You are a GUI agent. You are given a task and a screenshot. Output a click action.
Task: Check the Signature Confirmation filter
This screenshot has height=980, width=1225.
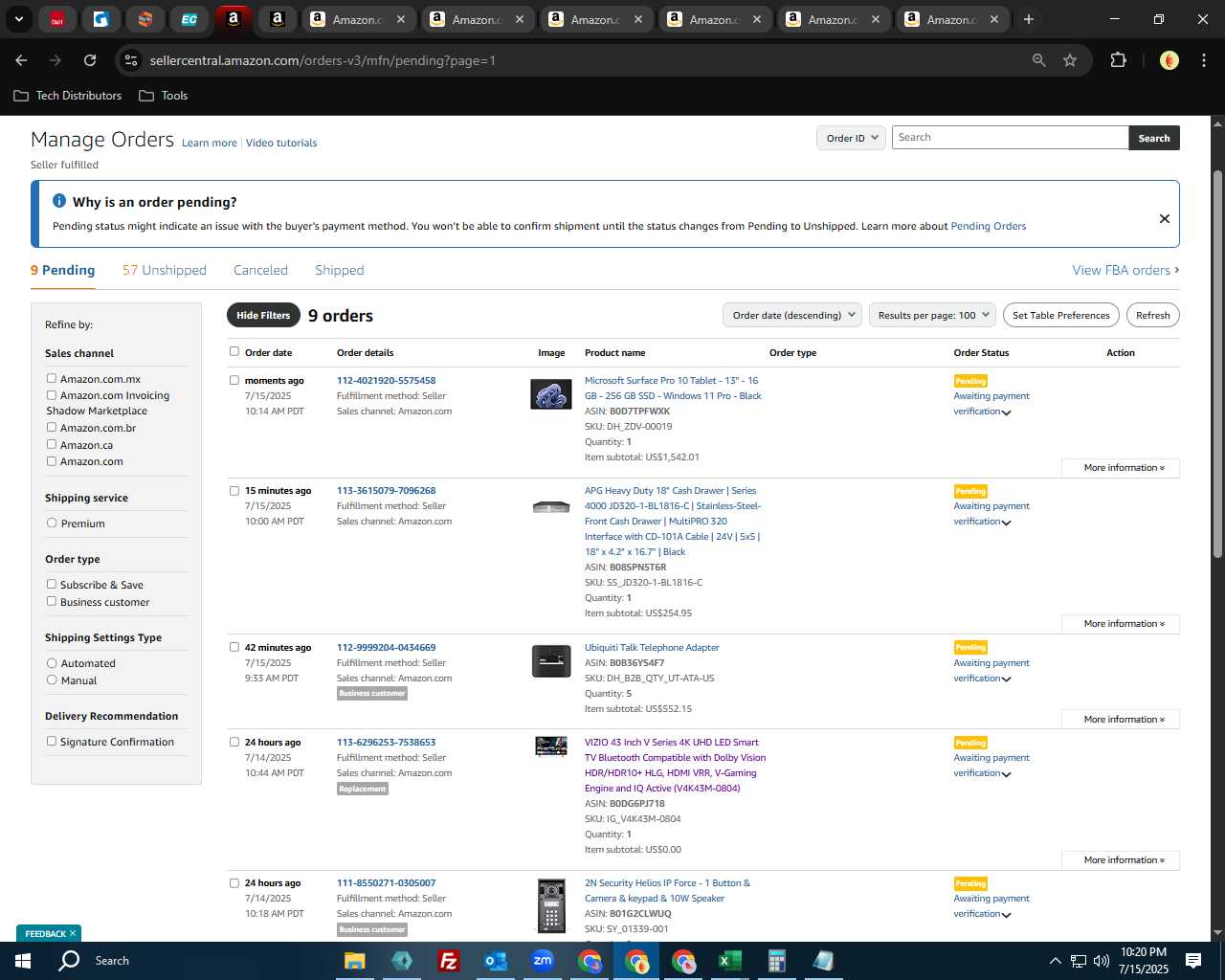pos(52,741)
